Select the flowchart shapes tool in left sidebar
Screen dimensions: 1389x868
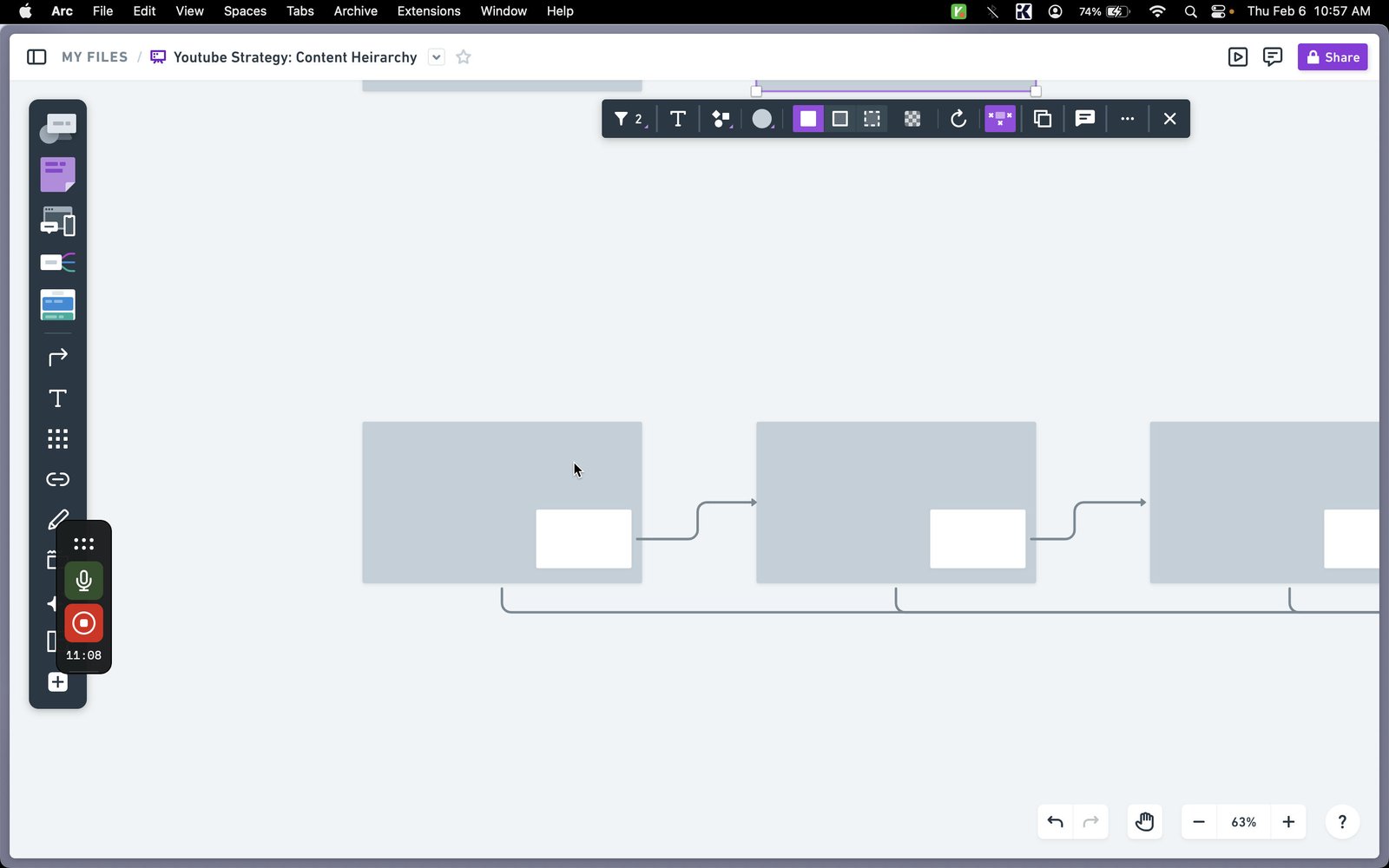pos(57,128)
